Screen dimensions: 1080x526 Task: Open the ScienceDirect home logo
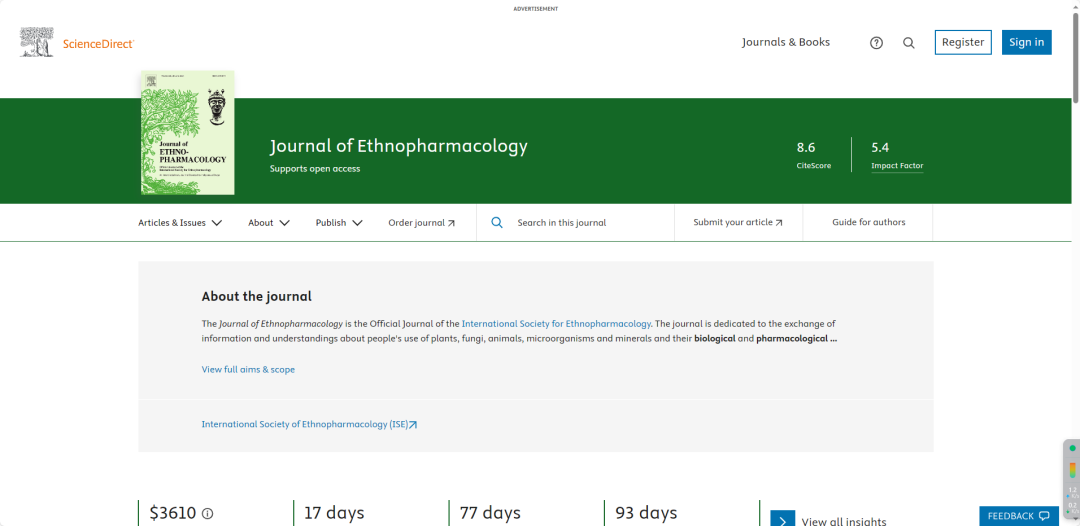click(x=98, y=43)
